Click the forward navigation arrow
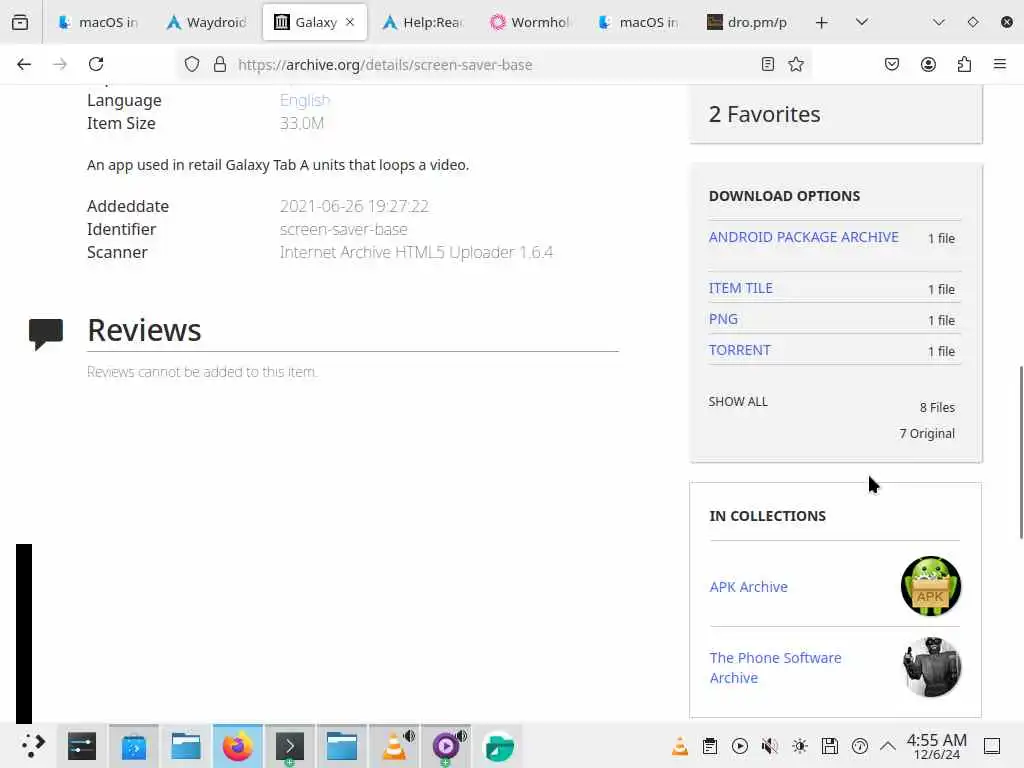The height and width of the screenshot is (768, 1024). pyautogui.click(x=60, y=64)
